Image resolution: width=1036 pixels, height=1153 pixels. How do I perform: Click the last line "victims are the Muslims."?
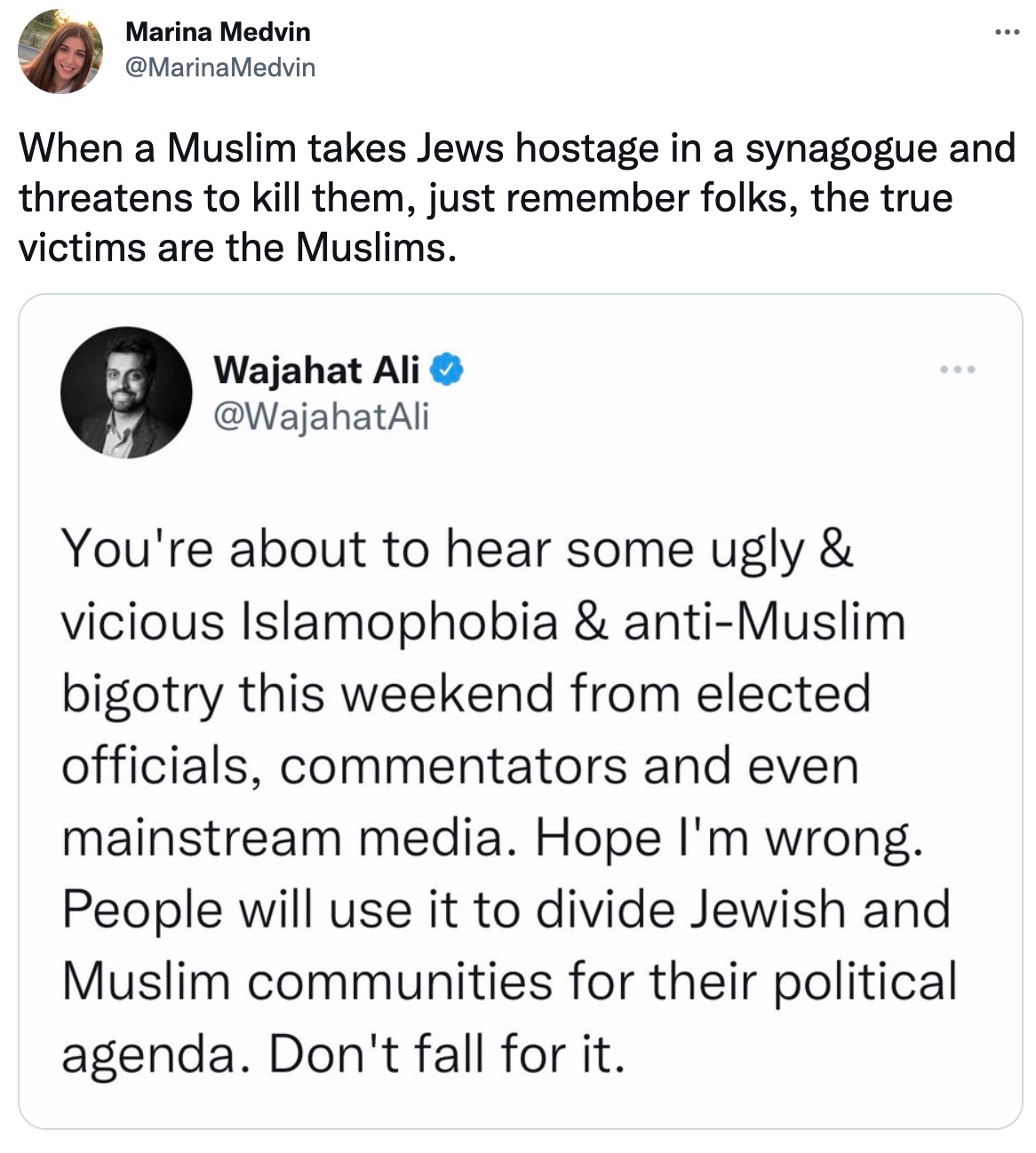pos(238,247)
